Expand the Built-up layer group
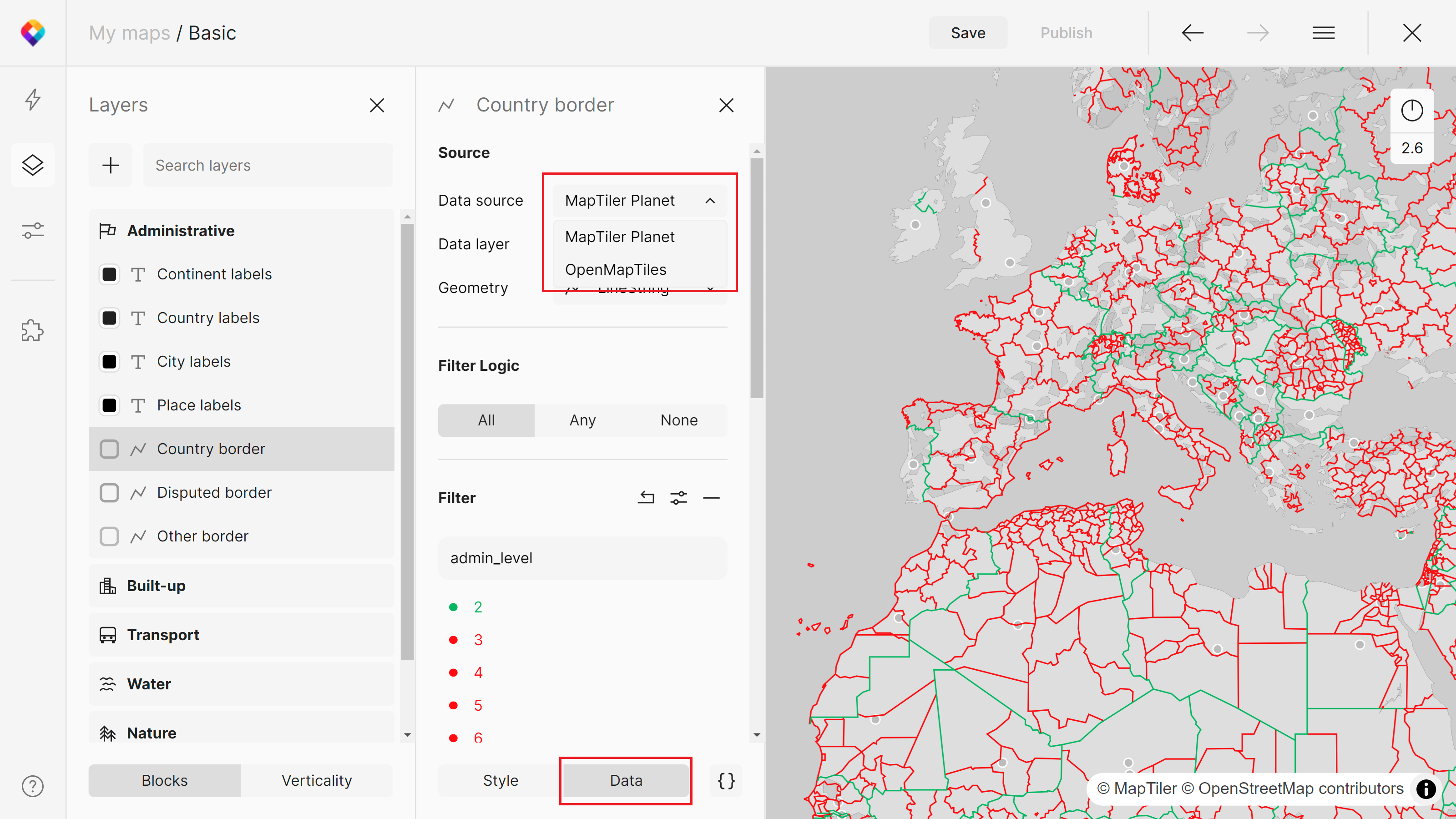Image resolution: width=1456 pixels, height=819 pixels. [155, 586]
